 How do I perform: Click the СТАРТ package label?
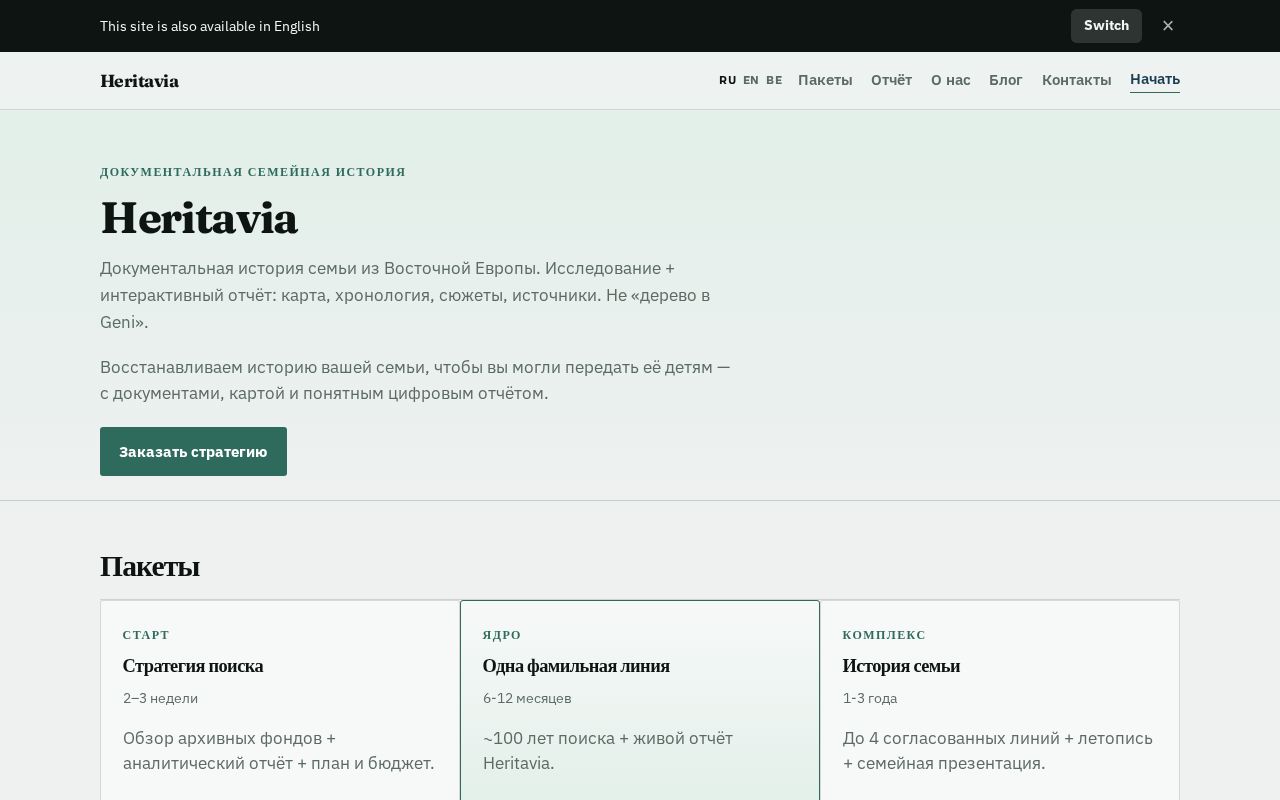point(146,635)
